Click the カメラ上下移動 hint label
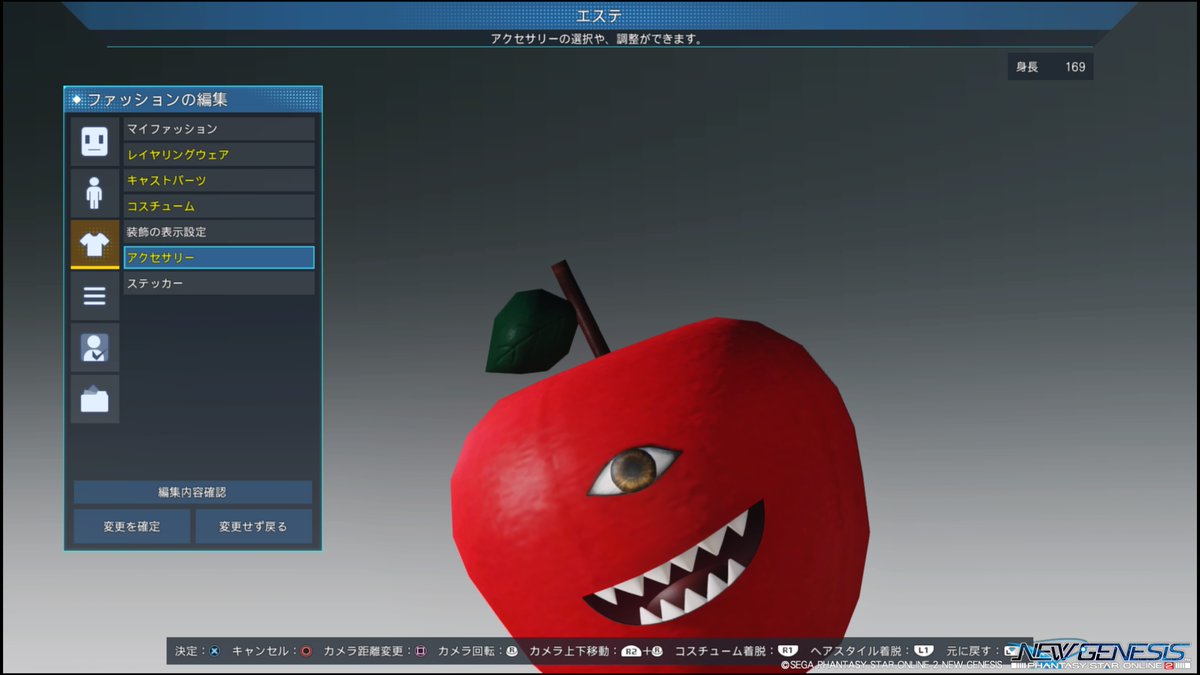Image resolution: width=1200 pixels, height=675 pixels. coord(571,651)
